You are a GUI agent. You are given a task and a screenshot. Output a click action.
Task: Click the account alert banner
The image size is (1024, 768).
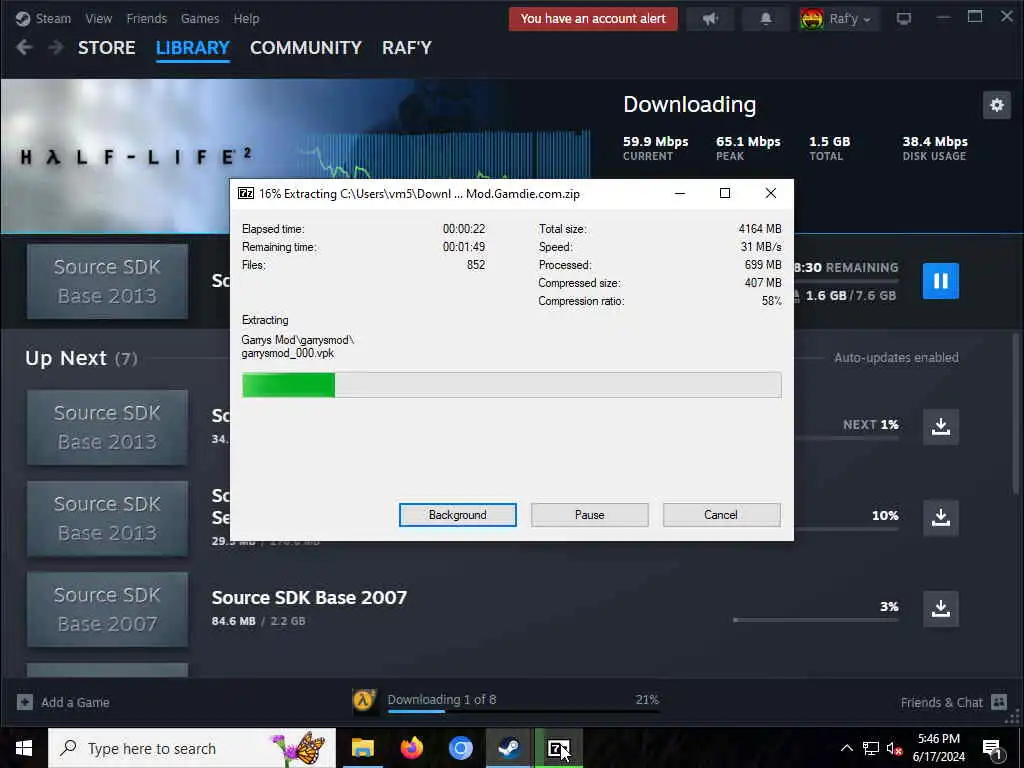593,18
